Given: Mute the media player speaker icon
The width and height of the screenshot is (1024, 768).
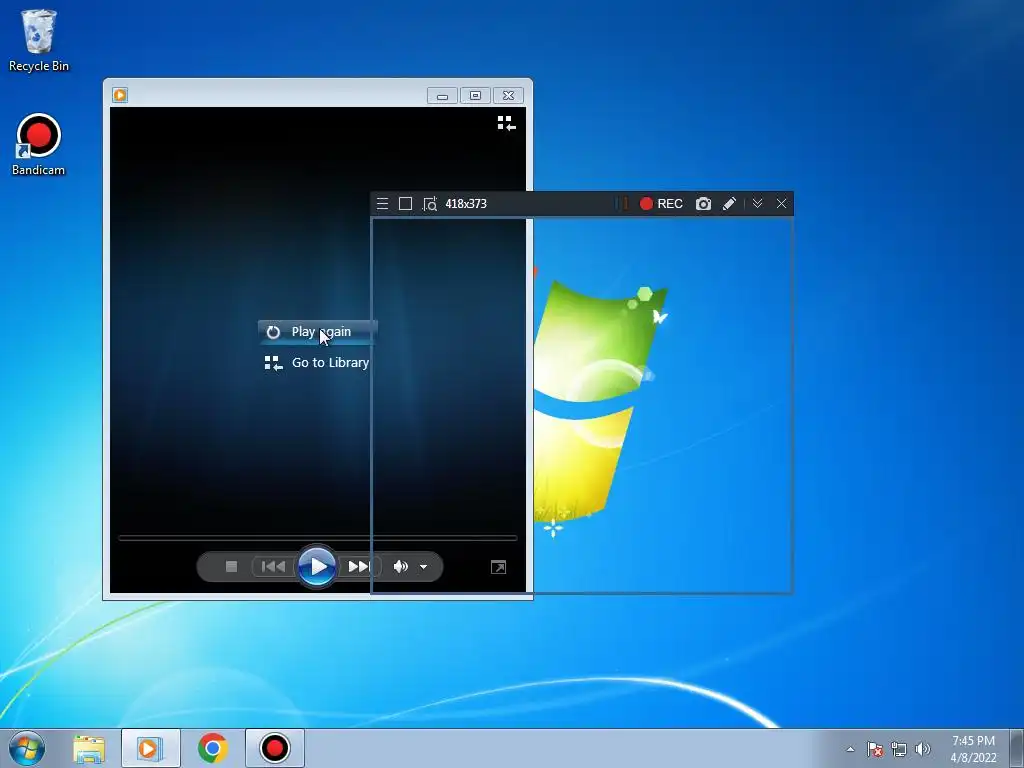Looking at the screenshot, I should tap(400, 566).
